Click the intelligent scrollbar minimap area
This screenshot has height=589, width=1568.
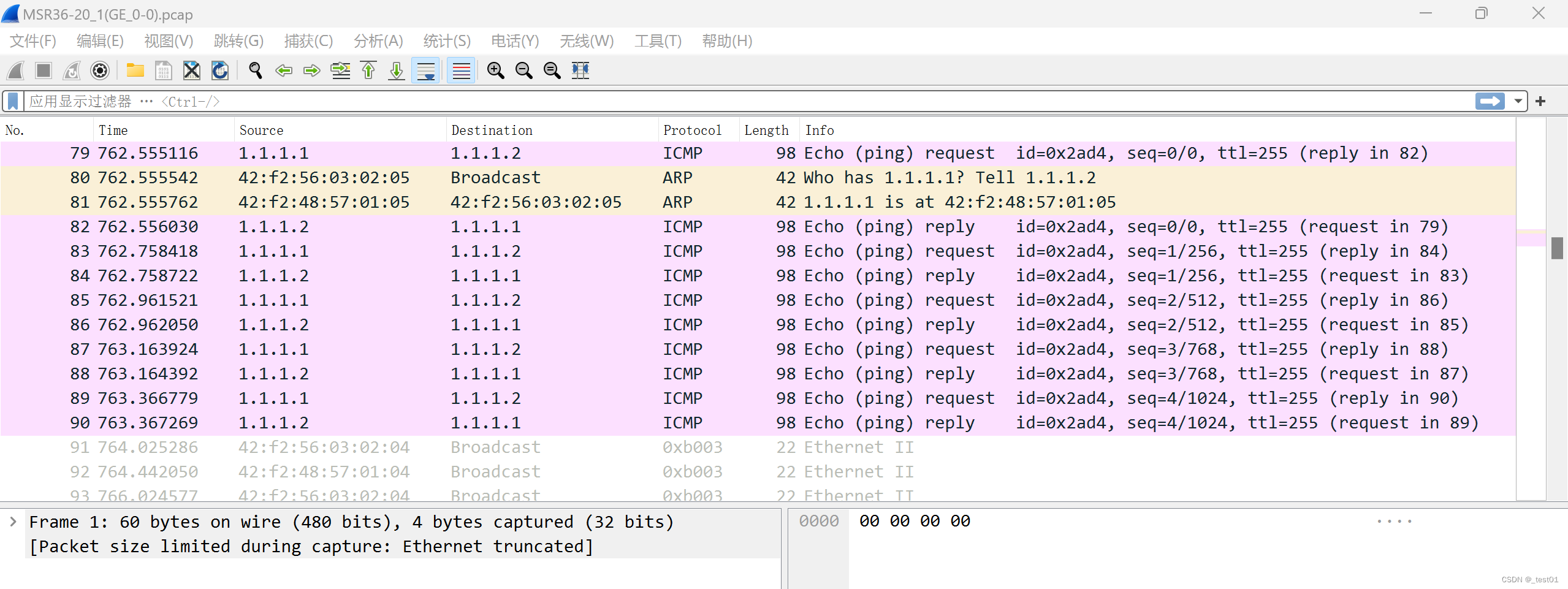click(x=1531, y=309)
